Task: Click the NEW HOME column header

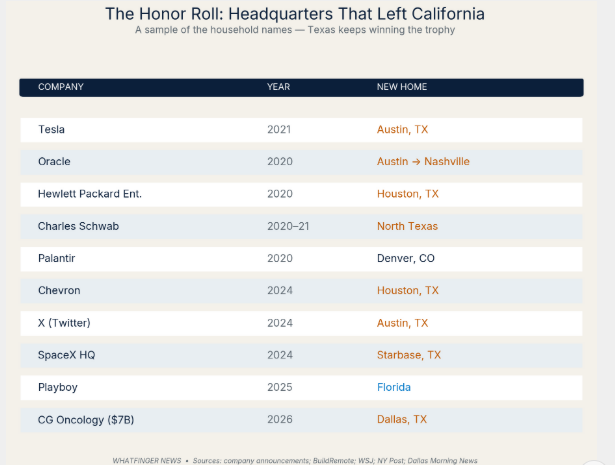Action: coord(402,87)
